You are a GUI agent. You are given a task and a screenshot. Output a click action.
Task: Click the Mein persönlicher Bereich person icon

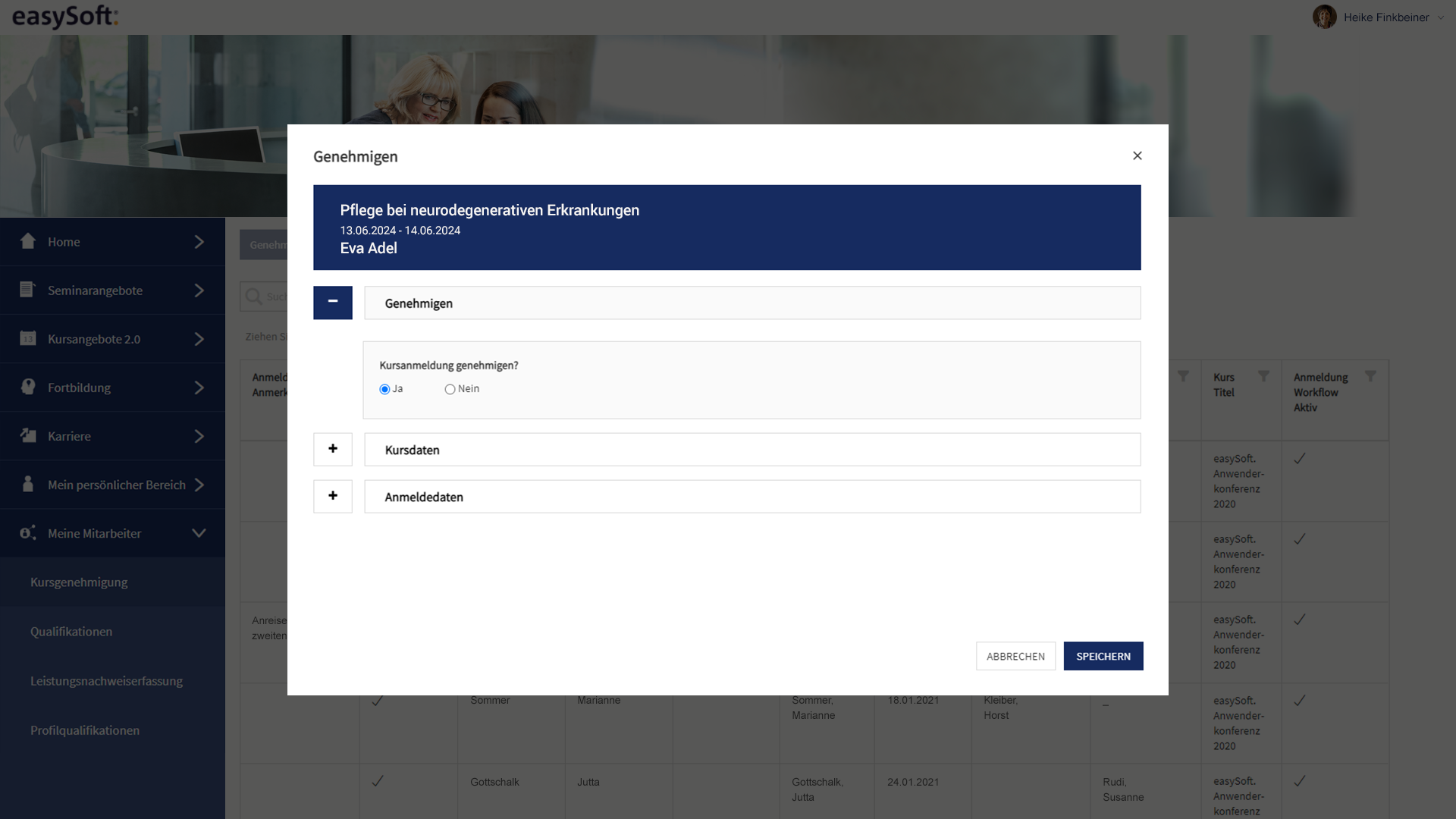(28, 484)
